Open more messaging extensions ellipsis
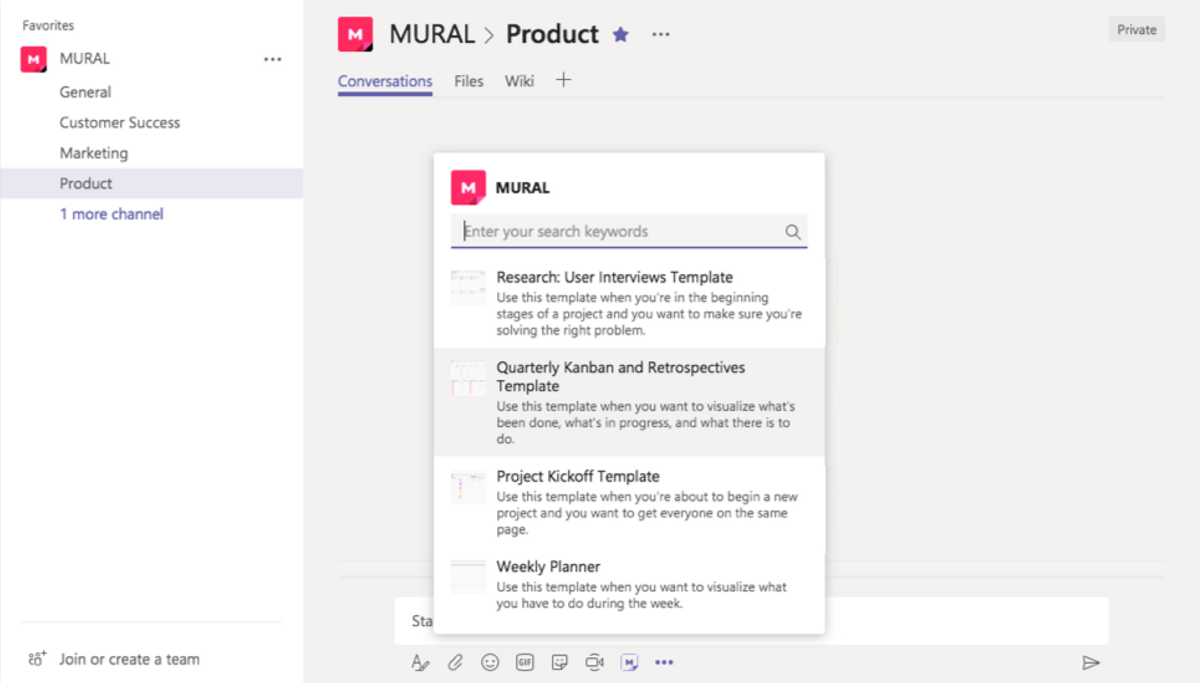The image size is (1200, 683). (664, 662)
